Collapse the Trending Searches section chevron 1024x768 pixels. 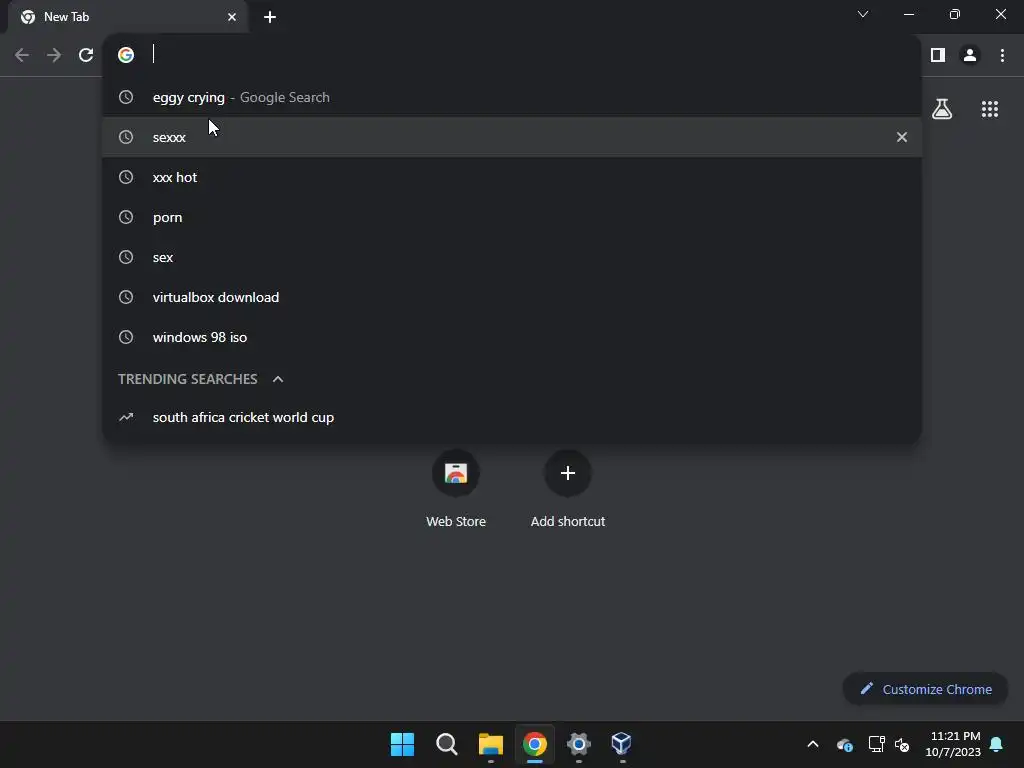[x=278, y=379]
